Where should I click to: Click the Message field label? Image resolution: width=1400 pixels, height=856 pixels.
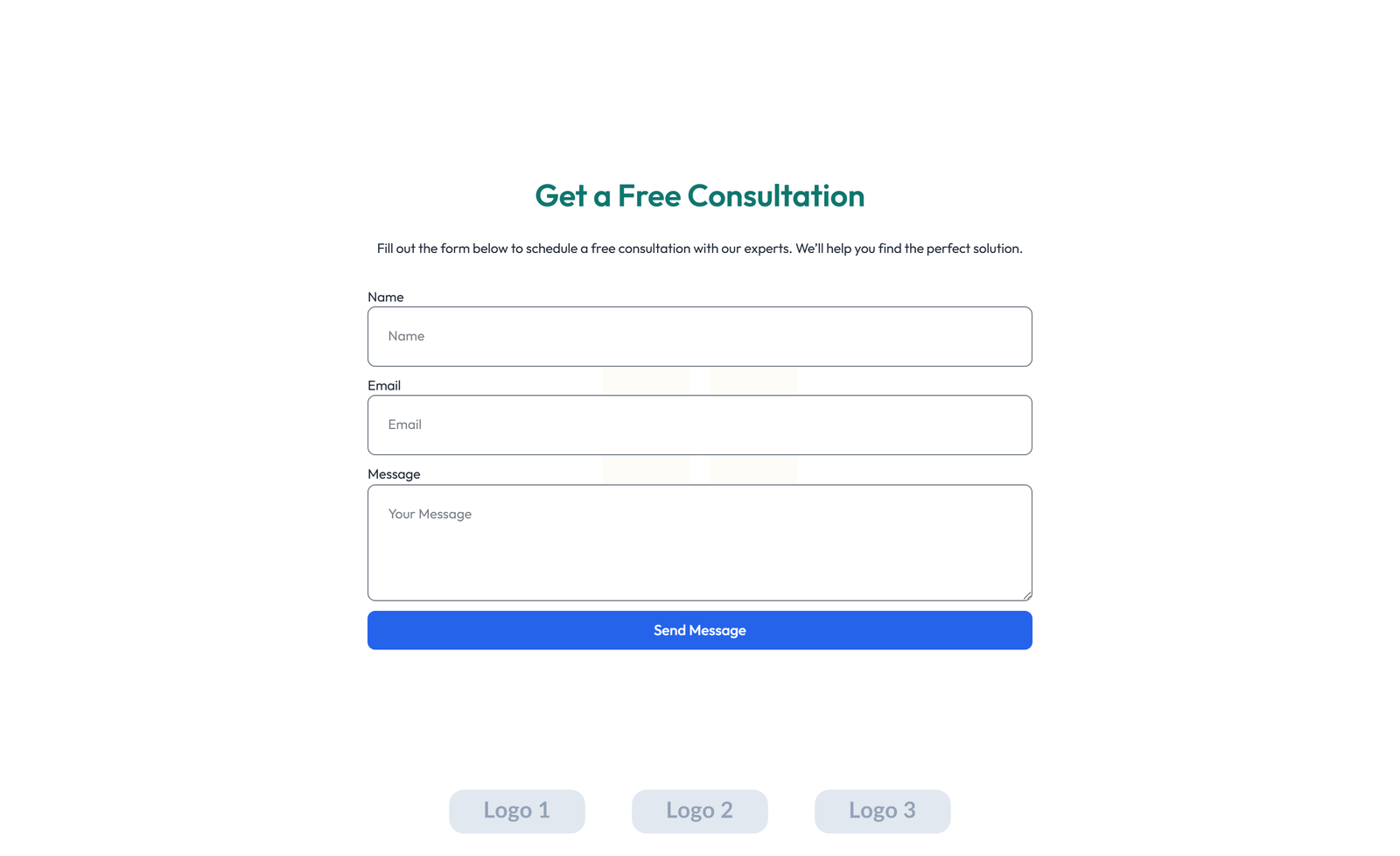point(394,474)
